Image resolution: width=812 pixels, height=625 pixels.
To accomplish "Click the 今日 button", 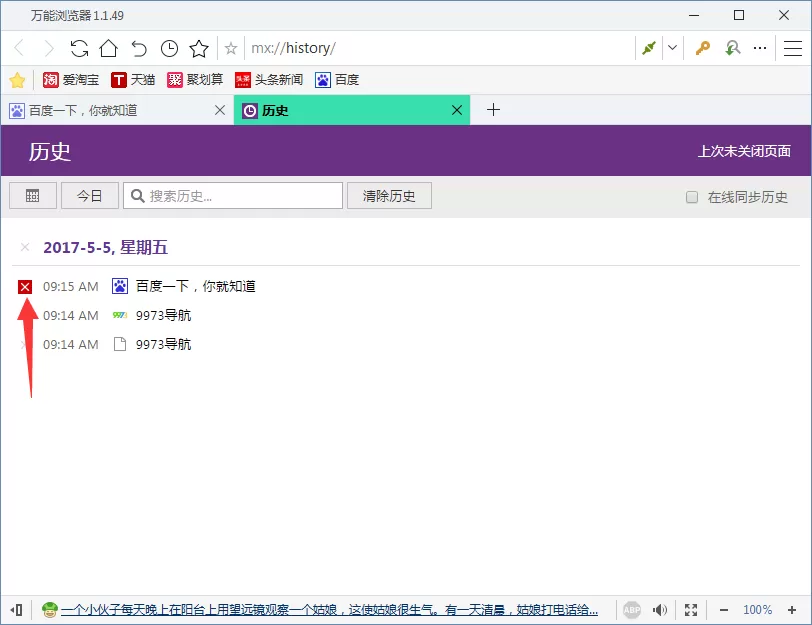I will tap(90, 196).
